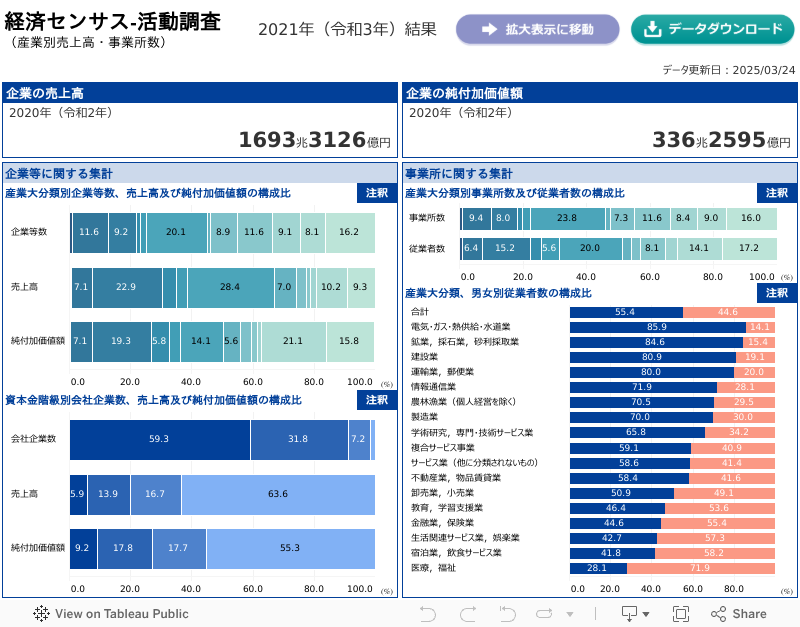800x627 pixels.
Task: Click the Undo arrow in the bottom toolbar
Action: pyautogui.click(x=428, y=614)
